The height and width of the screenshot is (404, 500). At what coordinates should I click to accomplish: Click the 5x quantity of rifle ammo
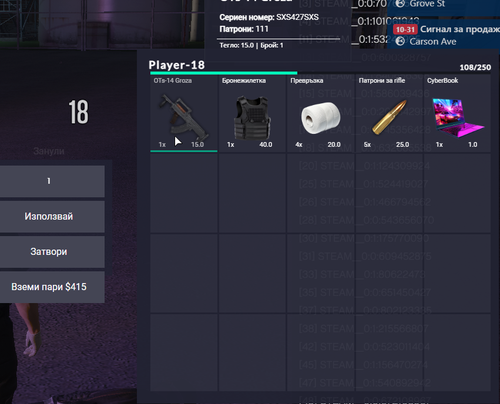tap(367, 145)
